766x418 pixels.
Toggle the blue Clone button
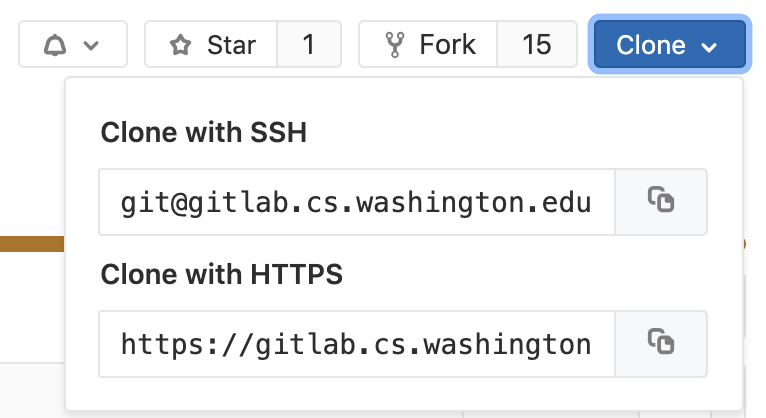651,45
